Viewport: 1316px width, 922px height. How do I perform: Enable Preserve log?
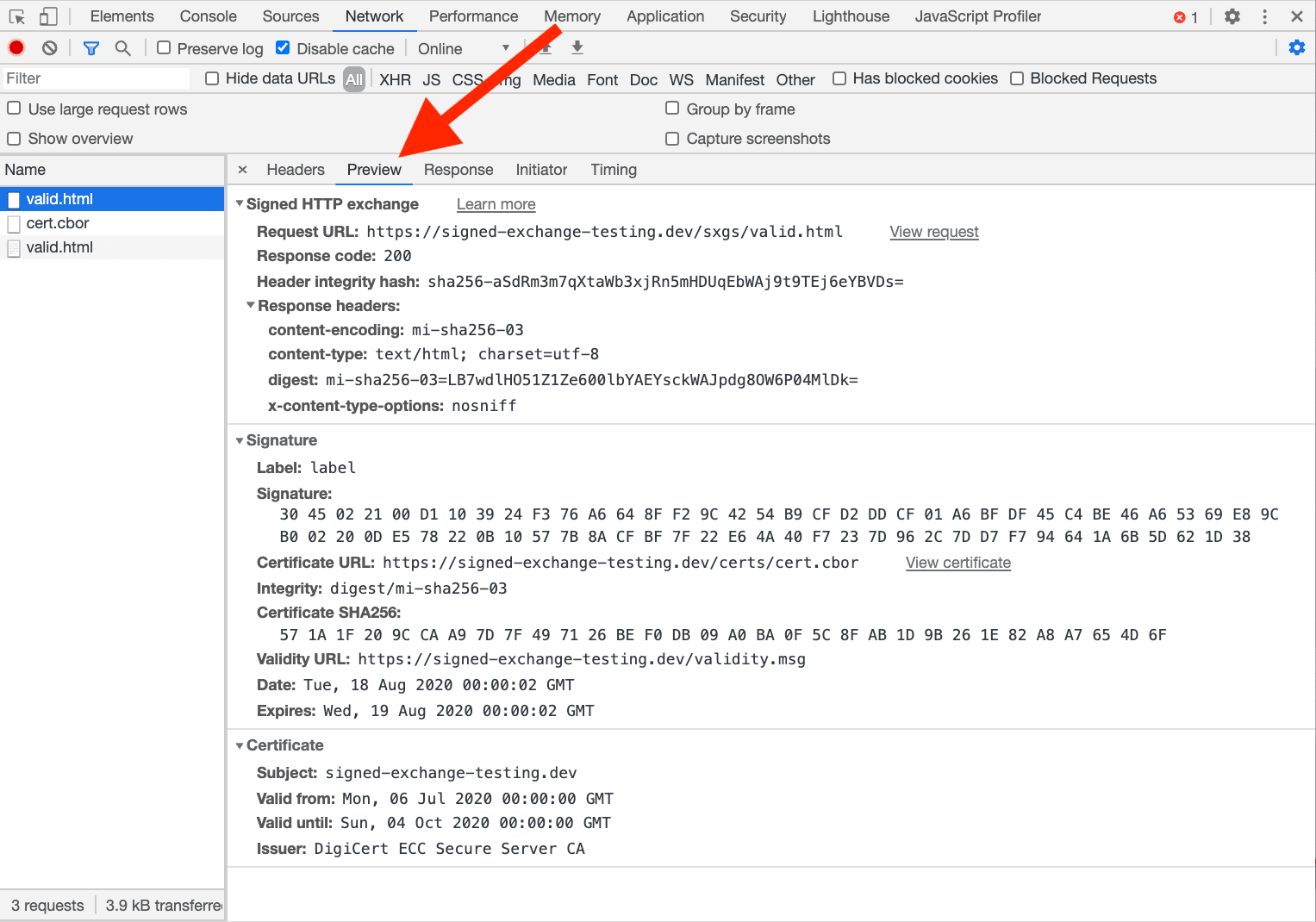[164, 48]
